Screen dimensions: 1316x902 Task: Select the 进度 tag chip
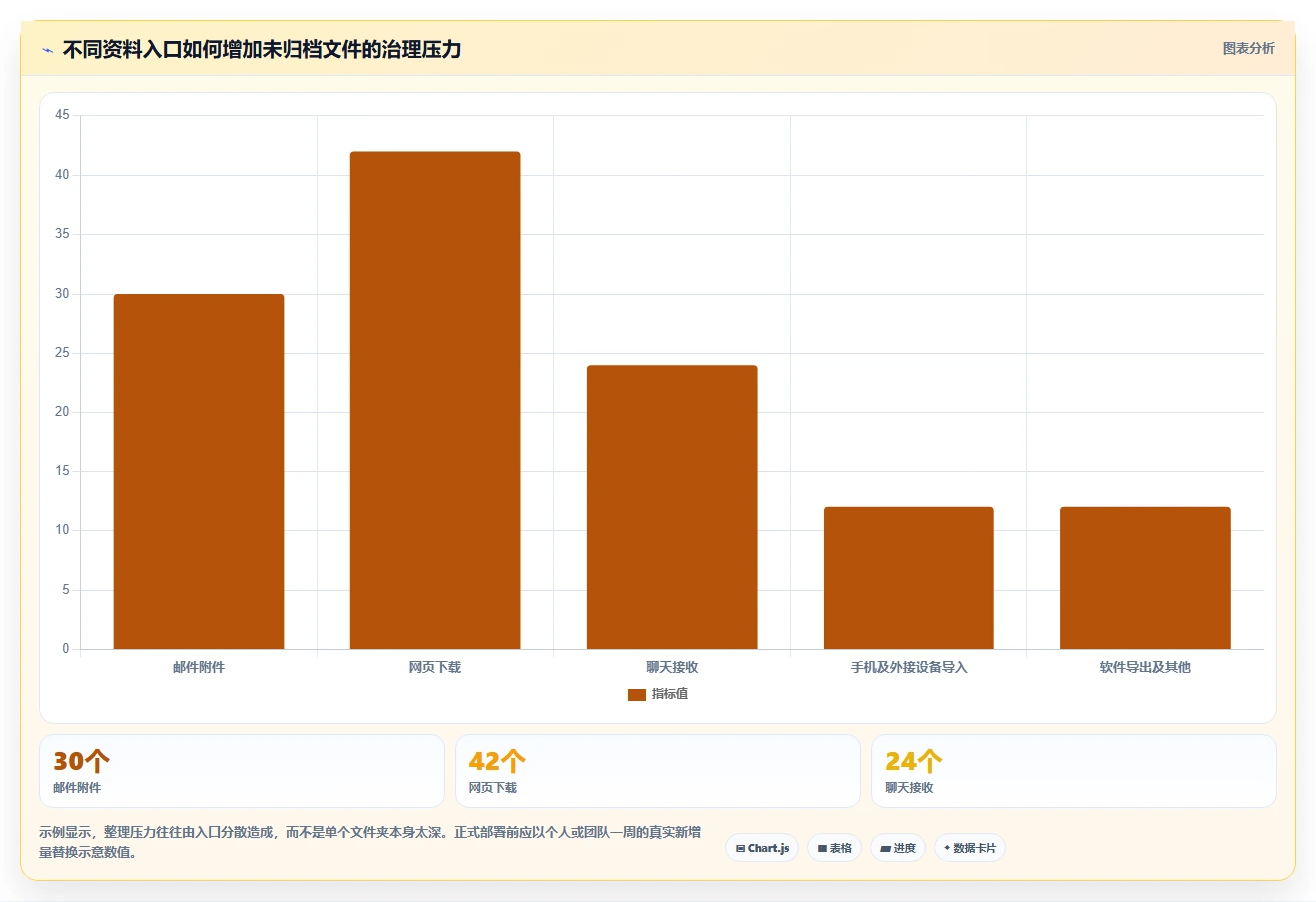point(898,848)
